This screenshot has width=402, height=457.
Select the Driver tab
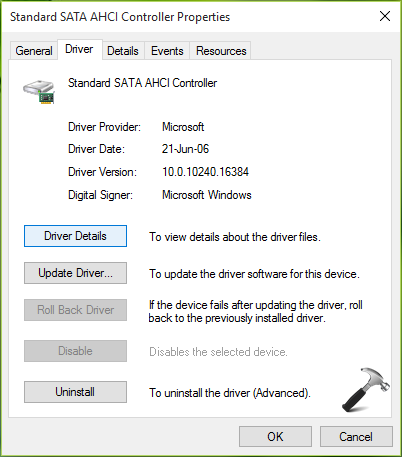pos(79,49)
